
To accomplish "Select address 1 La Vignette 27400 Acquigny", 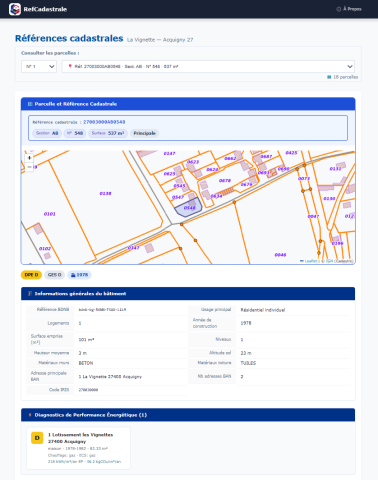I will (x=110, y=376).
